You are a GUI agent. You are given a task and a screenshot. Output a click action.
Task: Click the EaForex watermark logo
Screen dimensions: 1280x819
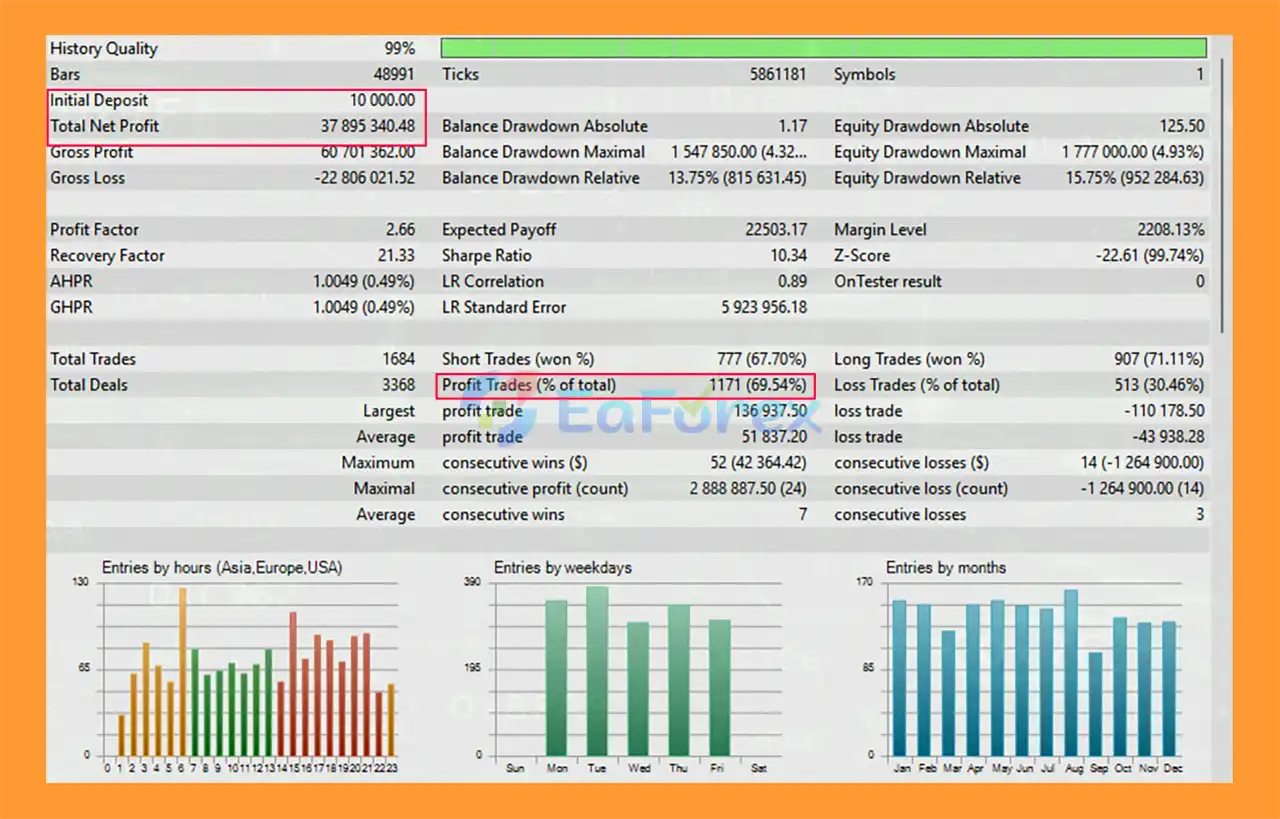point(640,416)
